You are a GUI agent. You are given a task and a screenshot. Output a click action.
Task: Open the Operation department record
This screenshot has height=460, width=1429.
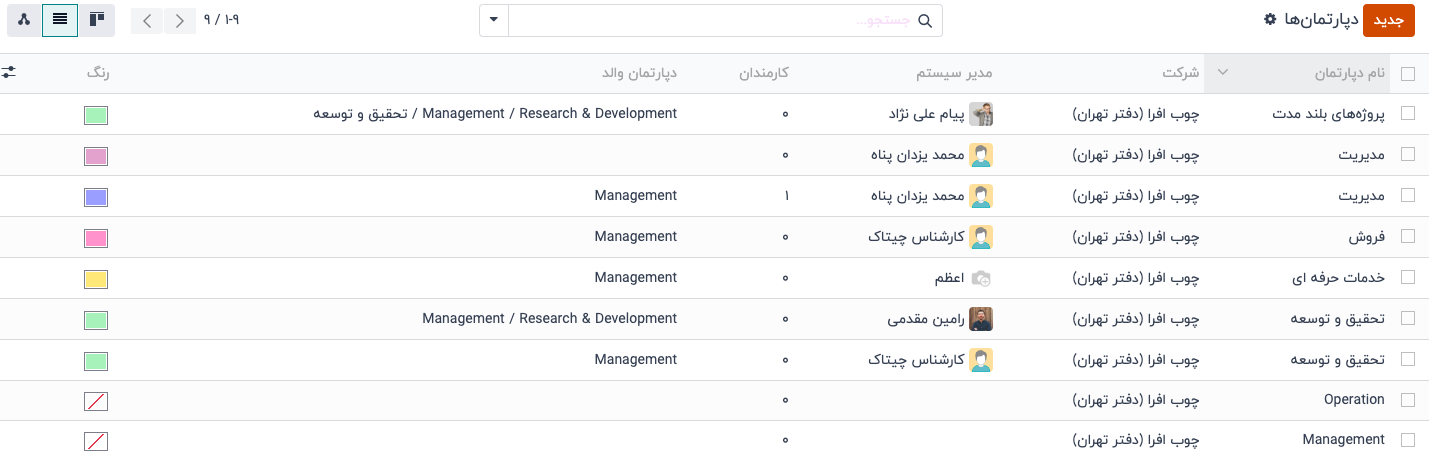1354,400
